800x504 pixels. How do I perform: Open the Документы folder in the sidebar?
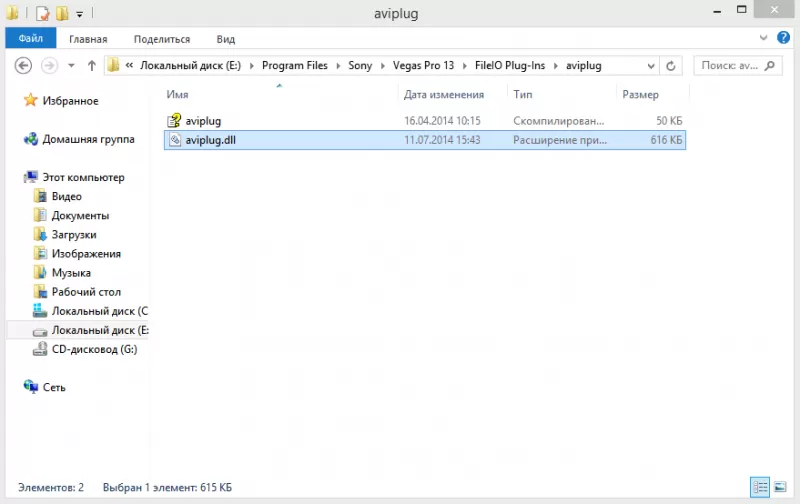pos(80,216)
